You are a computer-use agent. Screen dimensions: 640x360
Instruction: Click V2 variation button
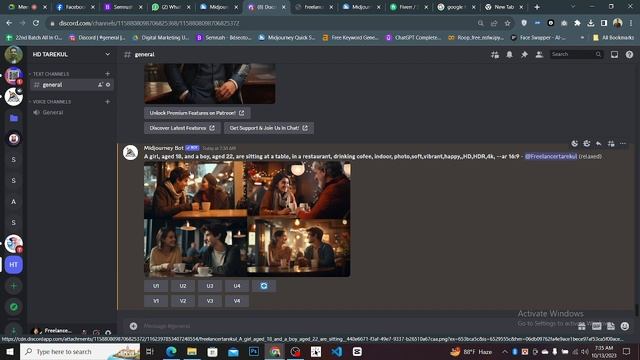point(183,301)
